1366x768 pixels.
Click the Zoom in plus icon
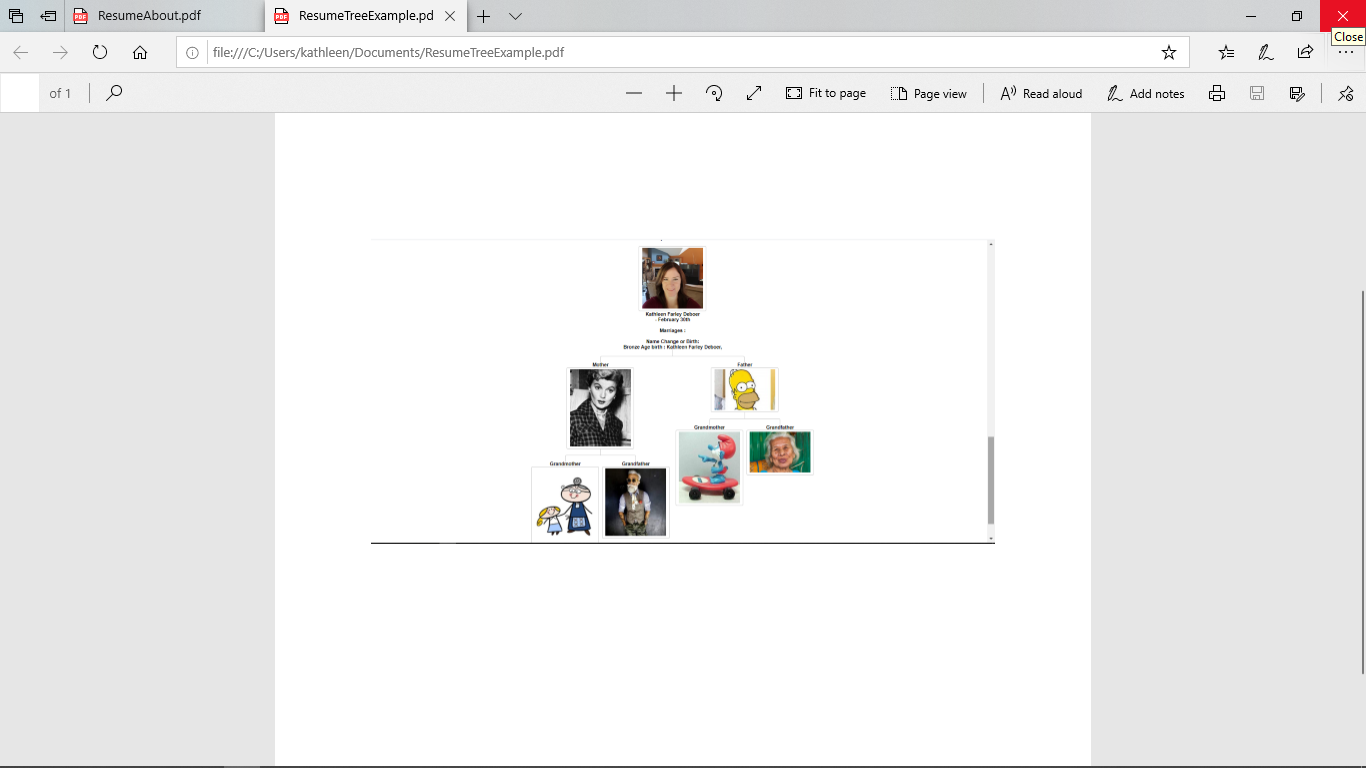click(674, 93)
